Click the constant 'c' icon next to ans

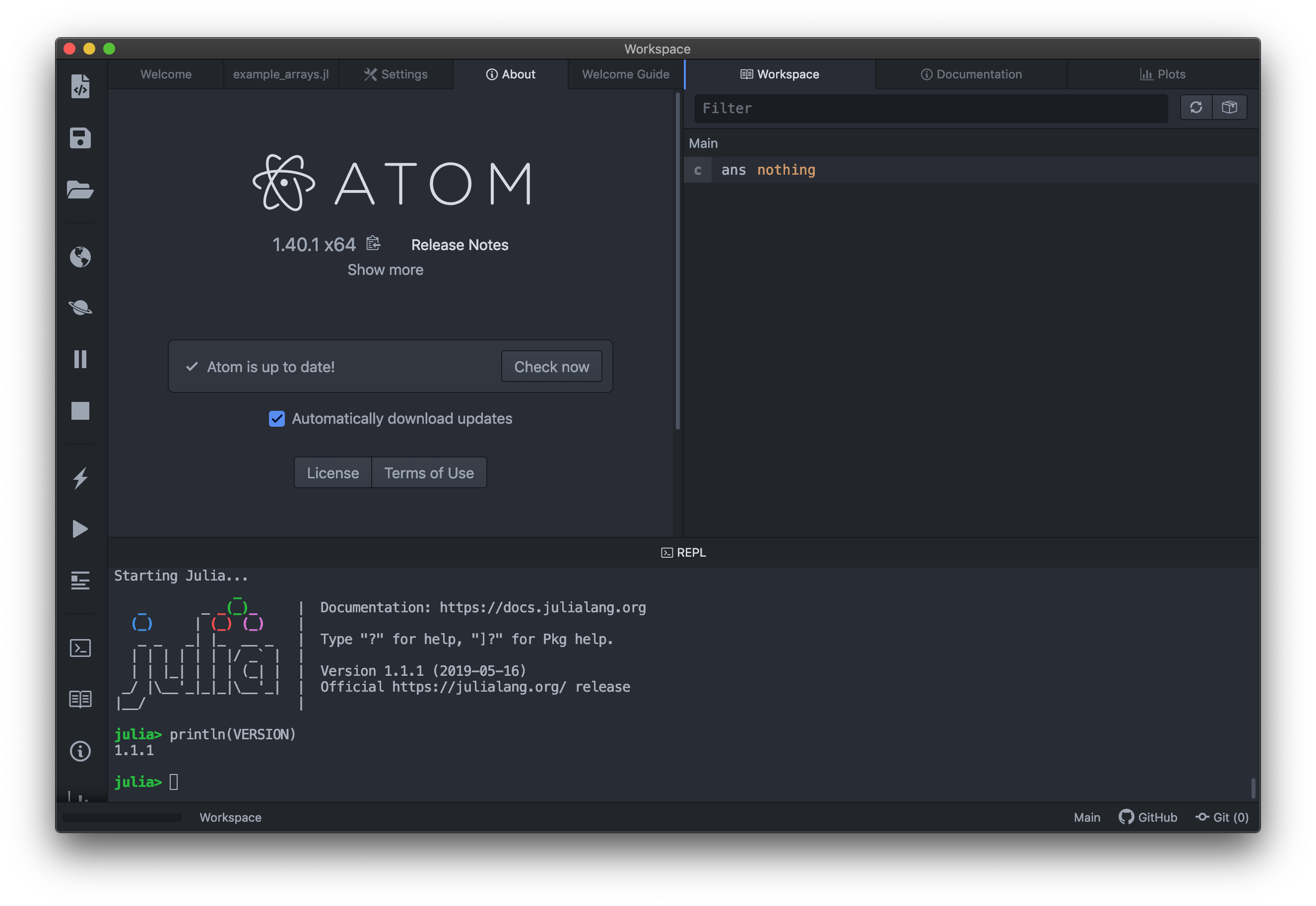[698, 170]
